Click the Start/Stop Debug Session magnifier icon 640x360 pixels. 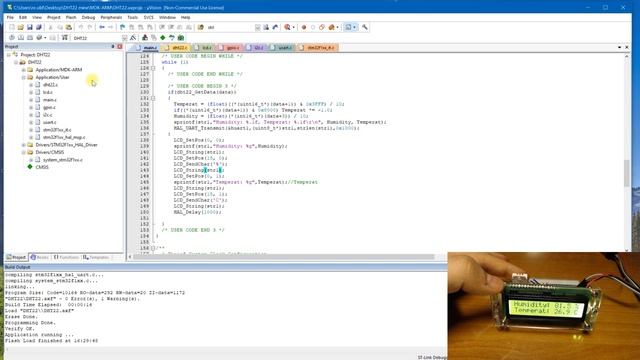coord(287,27)
